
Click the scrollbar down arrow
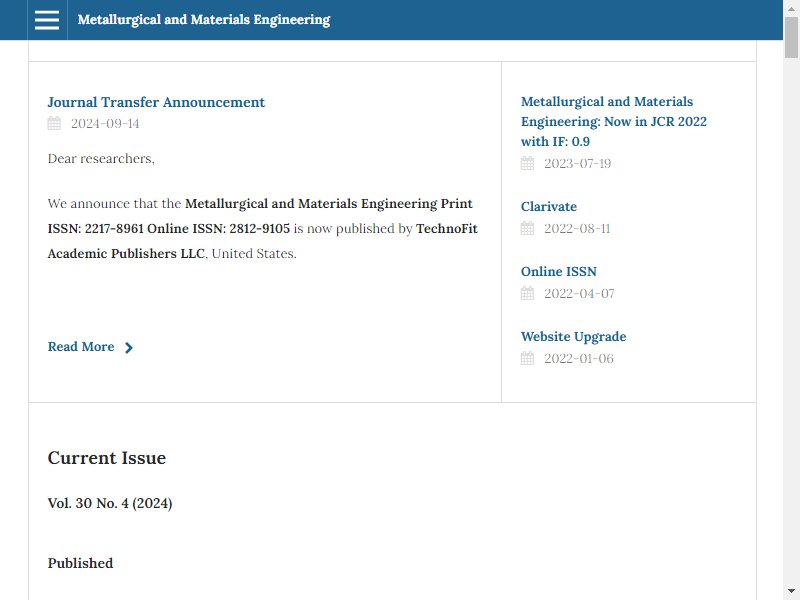click(791, 592)
